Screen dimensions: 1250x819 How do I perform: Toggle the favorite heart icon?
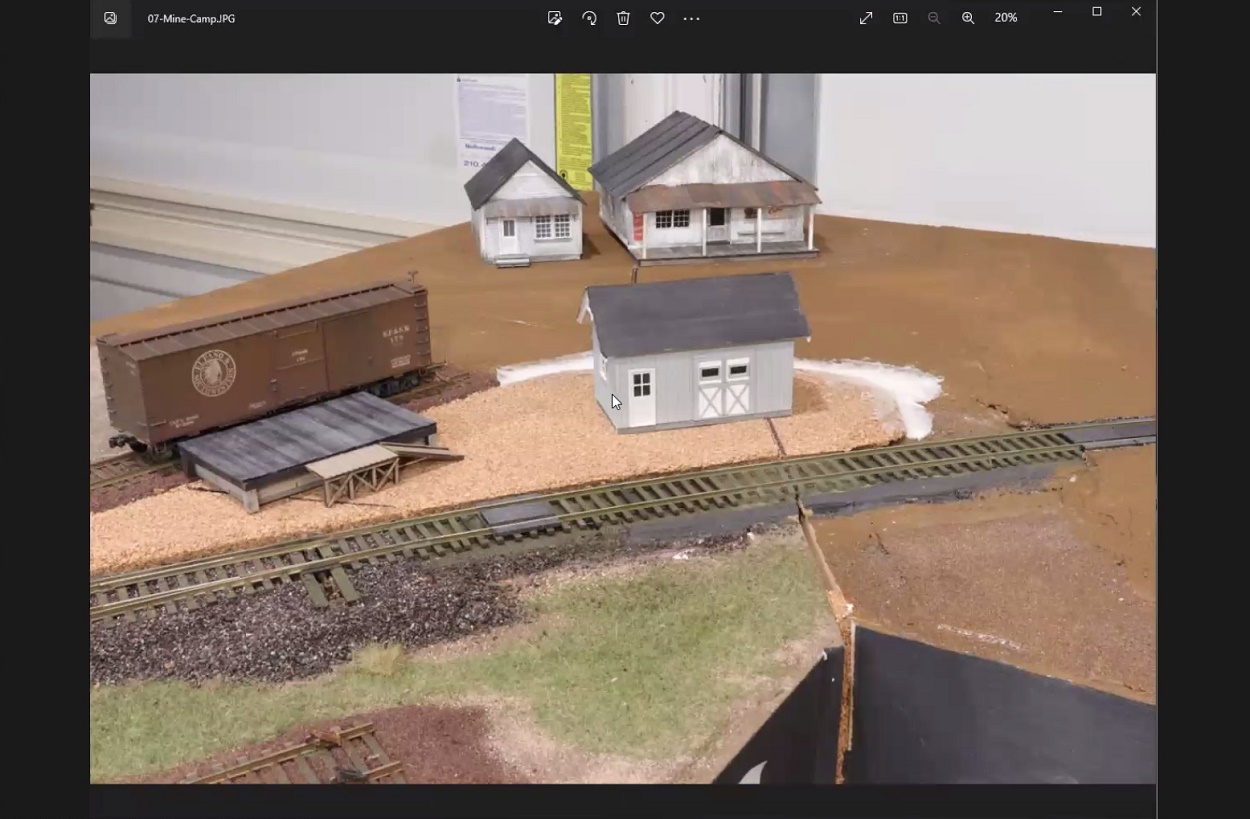657,18
